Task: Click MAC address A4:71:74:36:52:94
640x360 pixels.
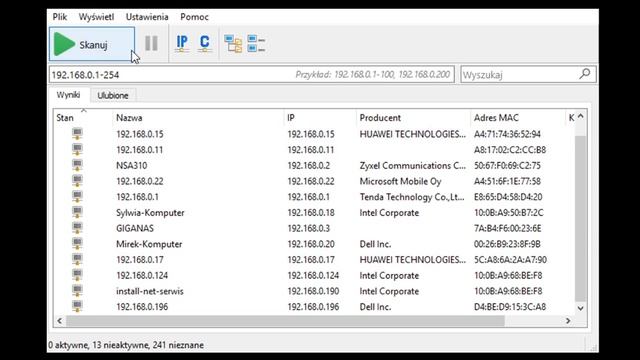Action: pos(507,134)
